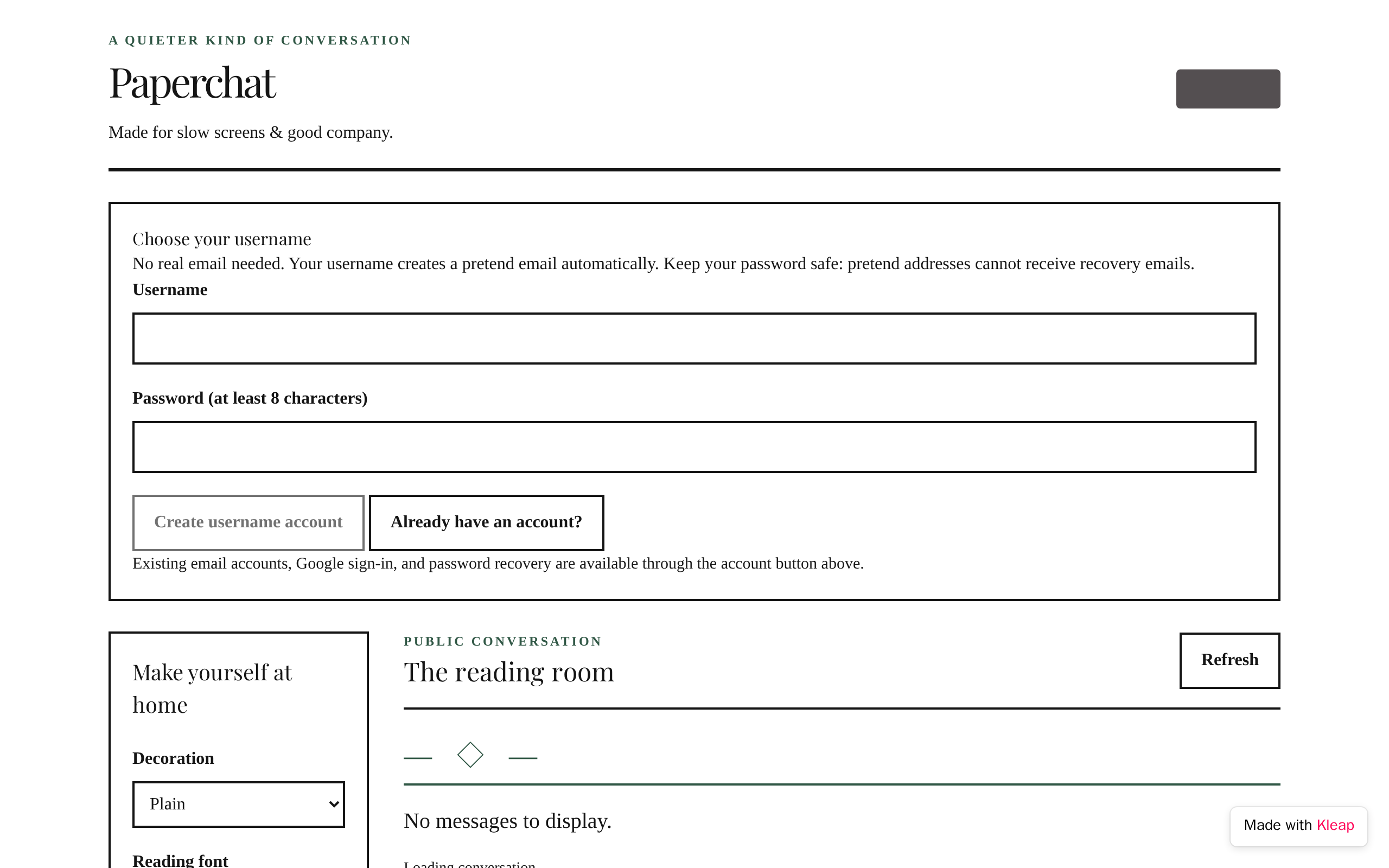
Task: Open the Decoration dropdown set to Plain
Action: tap(238, 803)
